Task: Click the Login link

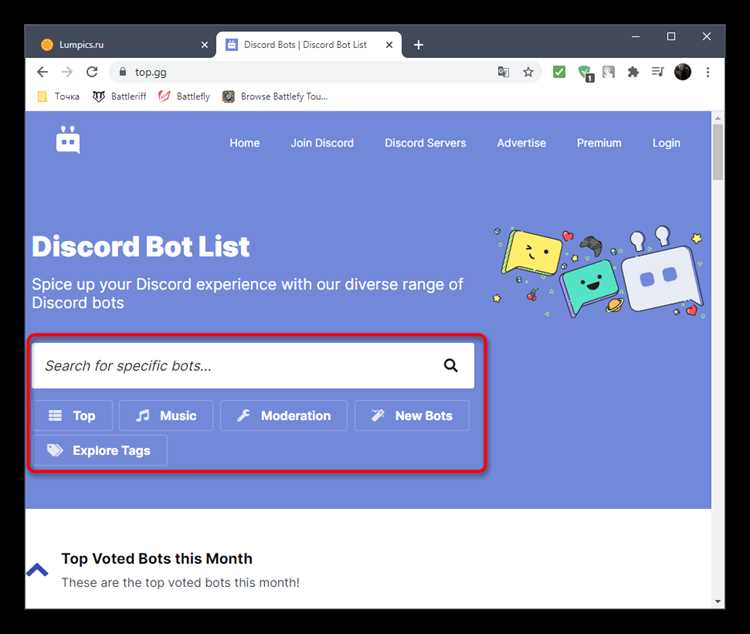Action: (666, 143)
